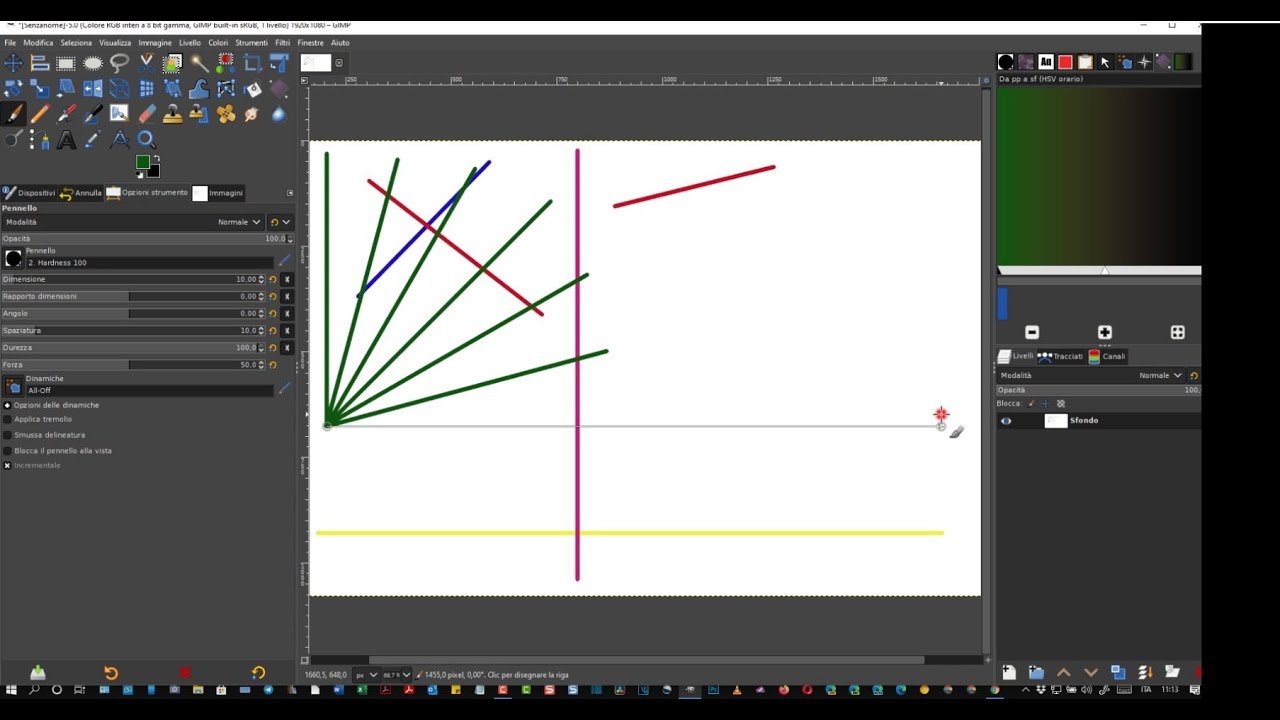Select the Crop tool
Image resolution: width=1280 pixels, height=720 pixels.
click(252, 63)
